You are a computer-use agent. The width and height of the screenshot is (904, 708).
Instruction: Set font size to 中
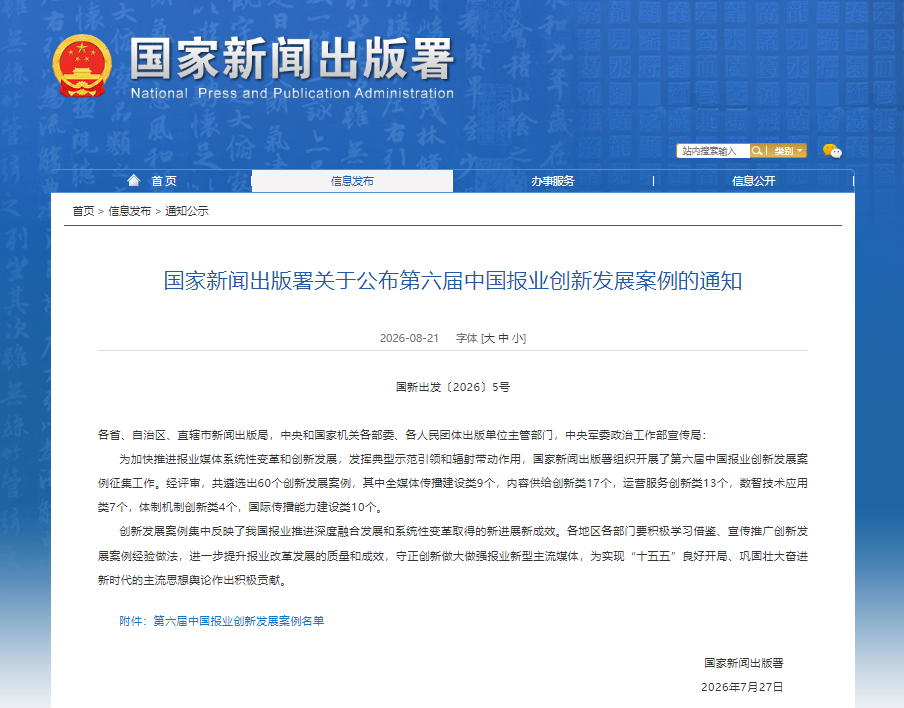click(x=503, y=338)
